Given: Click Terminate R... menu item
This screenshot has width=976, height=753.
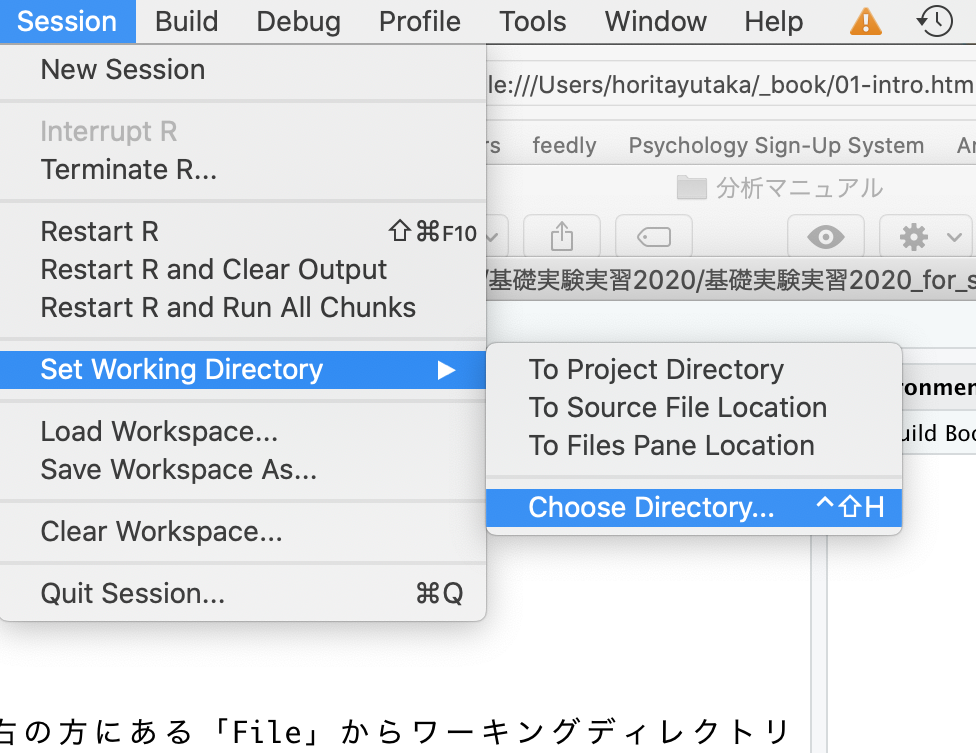Looking at the screenshot, I should tap(128, 170).
